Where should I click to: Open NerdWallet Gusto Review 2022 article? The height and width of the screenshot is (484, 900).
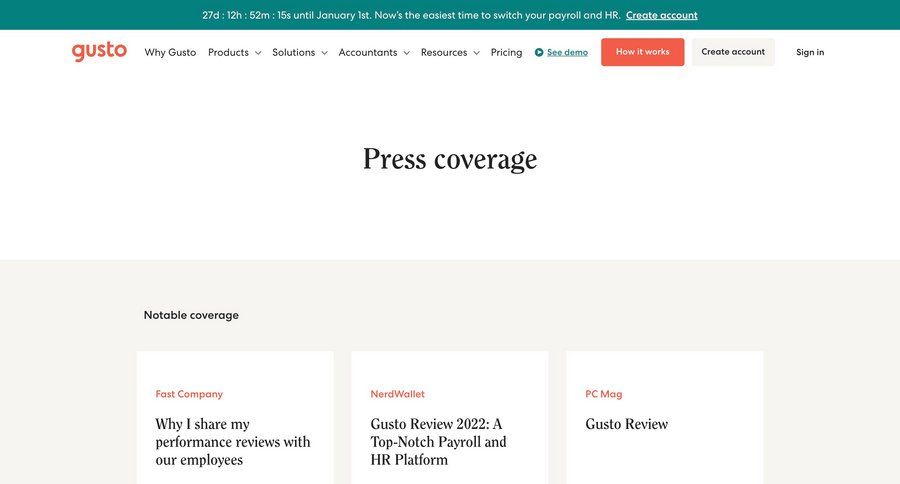click(x=439, y=442)
